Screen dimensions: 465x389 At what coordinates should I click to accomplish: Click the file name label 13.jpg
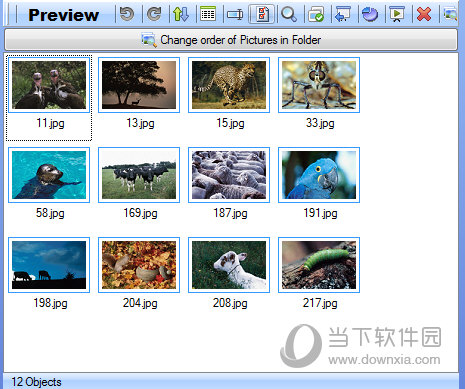click(140, 123)
